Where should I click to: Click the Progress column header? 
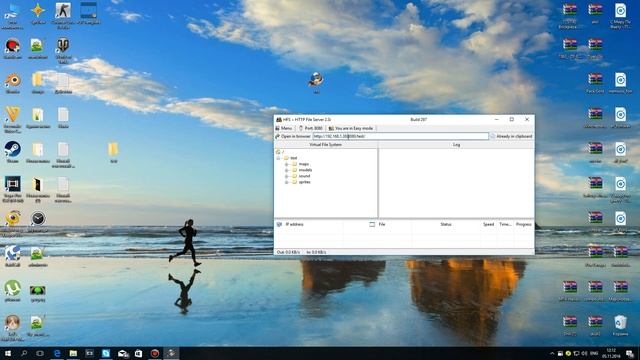pos(523,224)
